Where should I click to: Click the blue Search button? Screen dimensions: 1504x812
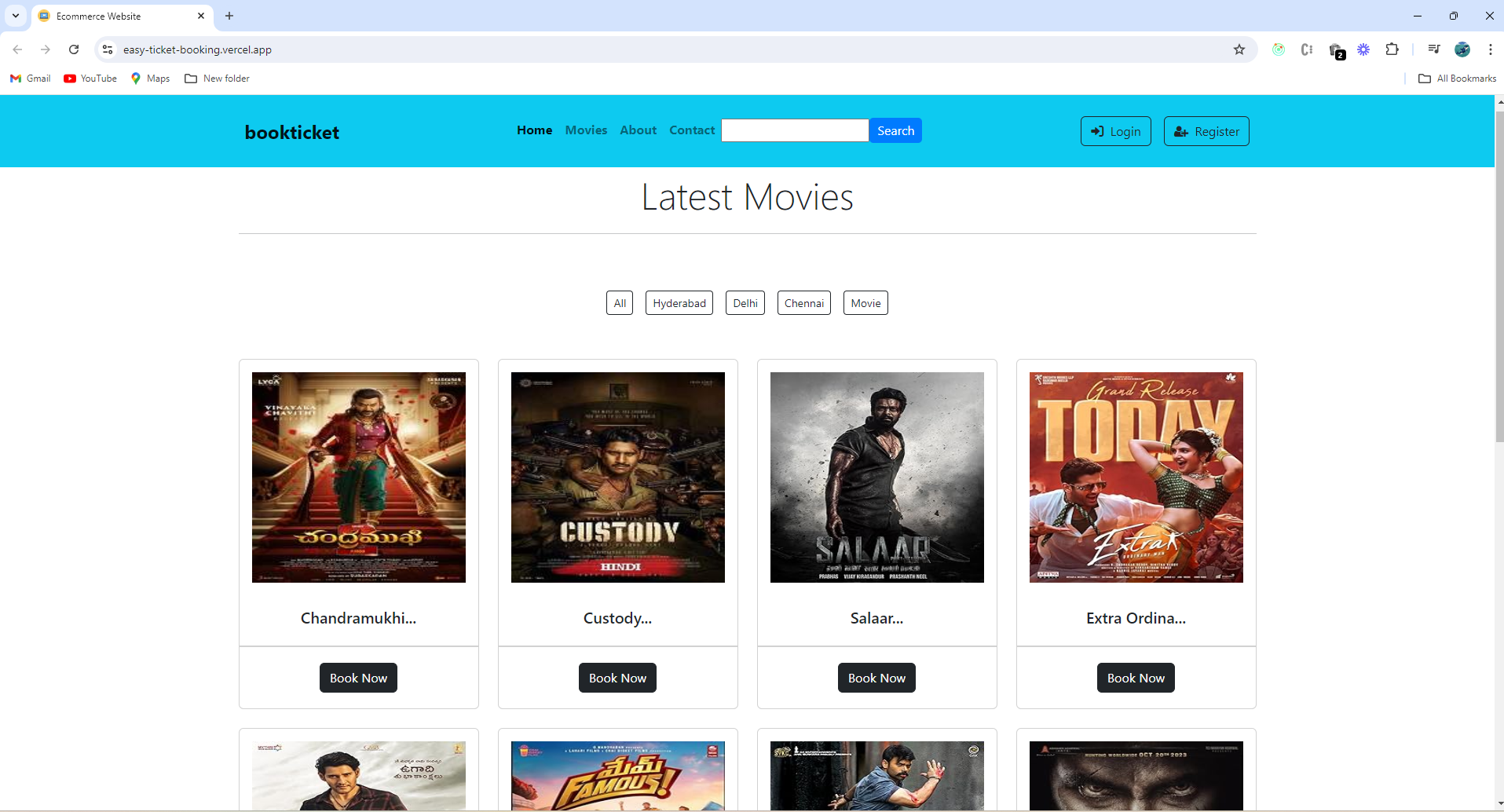pyautogui.click(x=895, y=130)
